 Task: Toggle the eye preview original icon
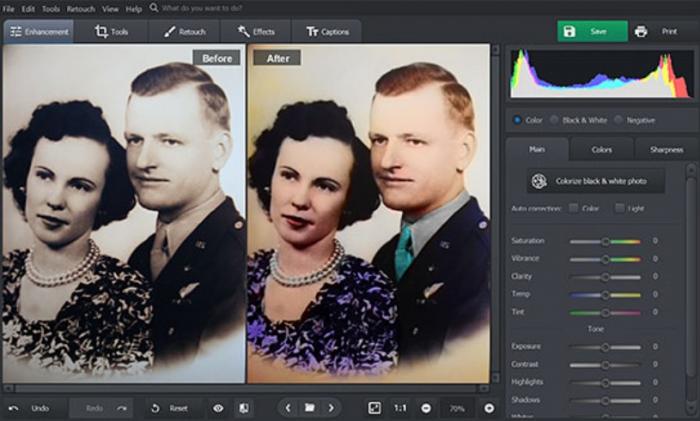click(x=218, y=408)
